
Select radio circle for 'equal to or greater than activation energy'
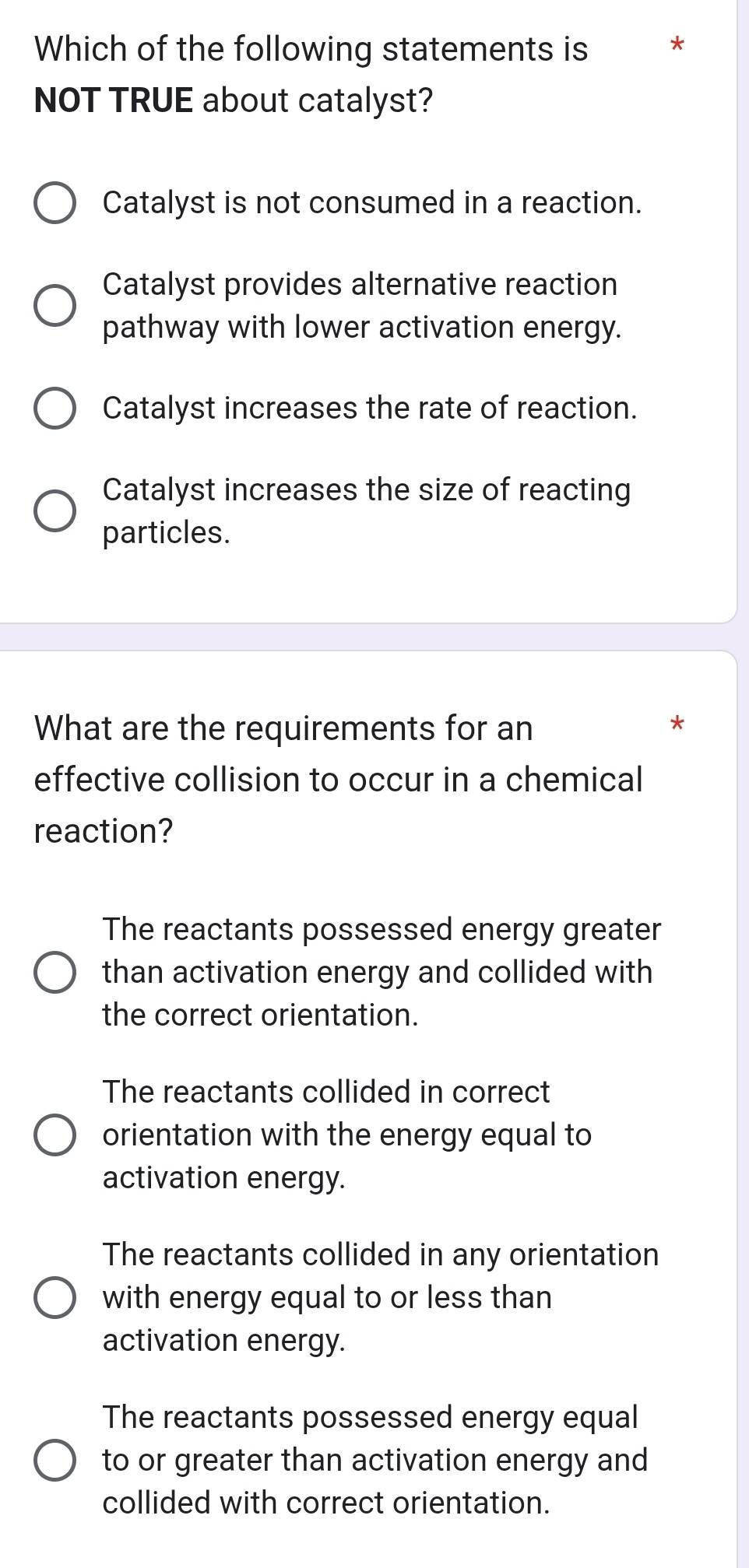[55, 1461]
